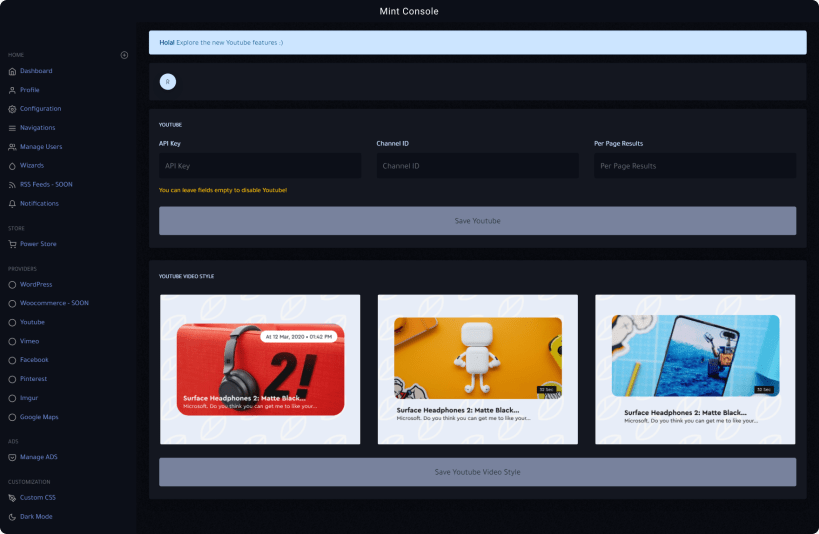819x534 pixels.
Task: Click the Youtube provider circle icon
Action: [x=12, y=322]
